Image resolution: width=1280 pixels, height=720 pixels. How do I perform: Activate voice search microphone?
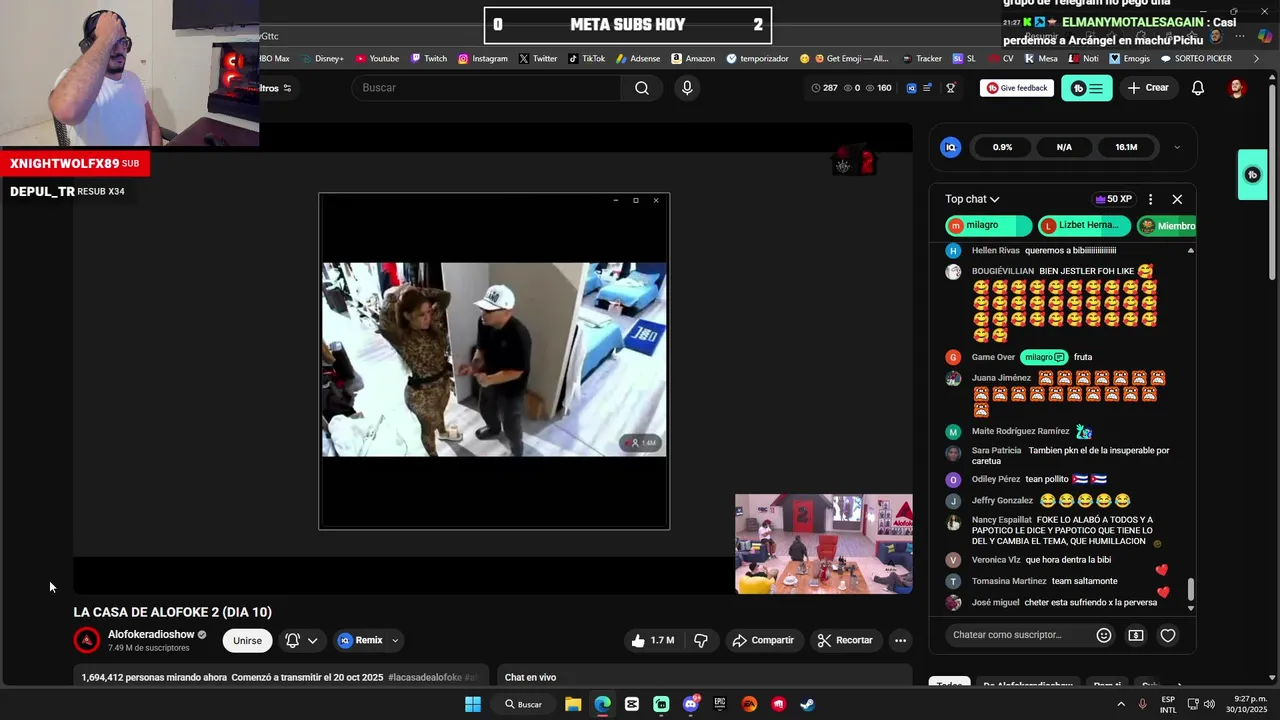tap(687, 88)
